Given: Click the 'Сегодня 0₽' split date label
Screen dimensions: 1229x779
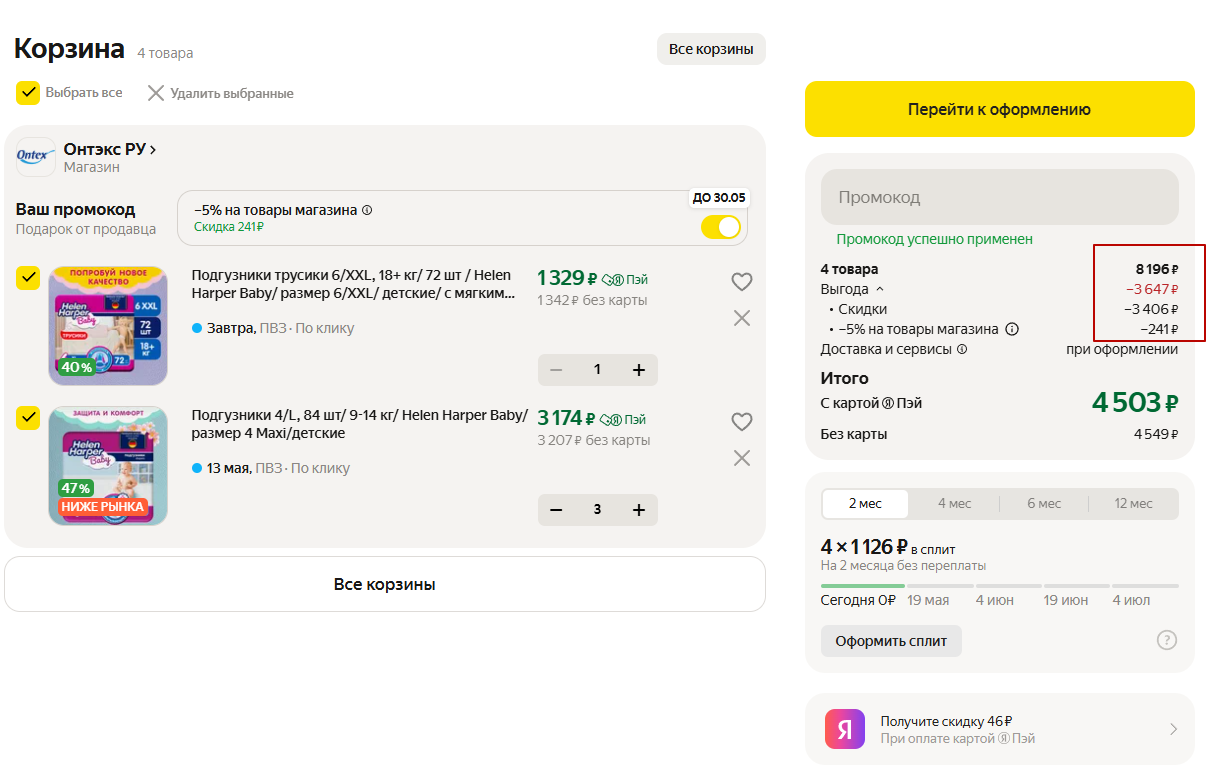Looking at the screenshot, I should coord(858,600).
